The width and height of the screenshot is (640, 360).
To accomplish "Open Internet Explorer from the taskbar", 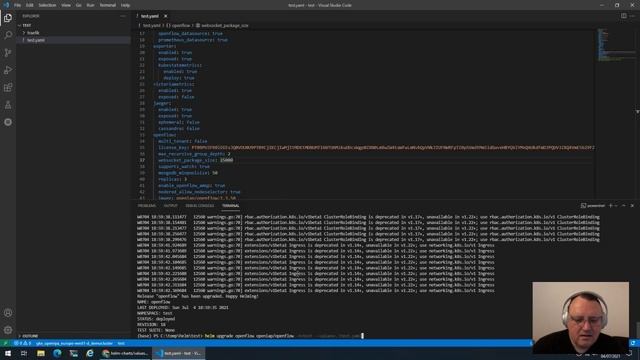I will tap(90, 353).
